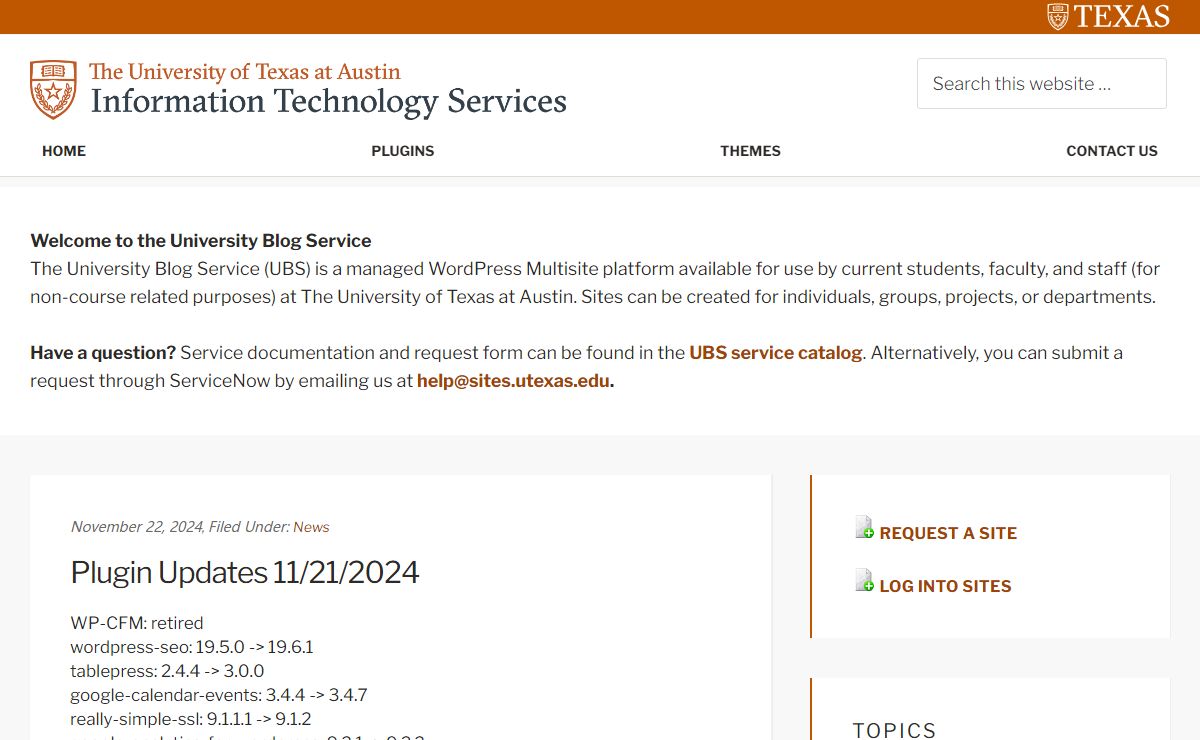Click the 'Have a question?' bold text
This screenshot has width=1200, height=740.
coord(103,353)
